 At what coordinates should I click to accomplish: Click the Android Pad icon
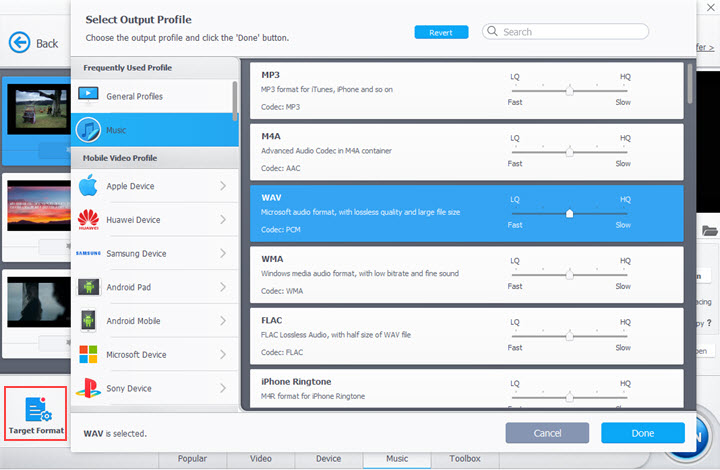tap(88, 287)
